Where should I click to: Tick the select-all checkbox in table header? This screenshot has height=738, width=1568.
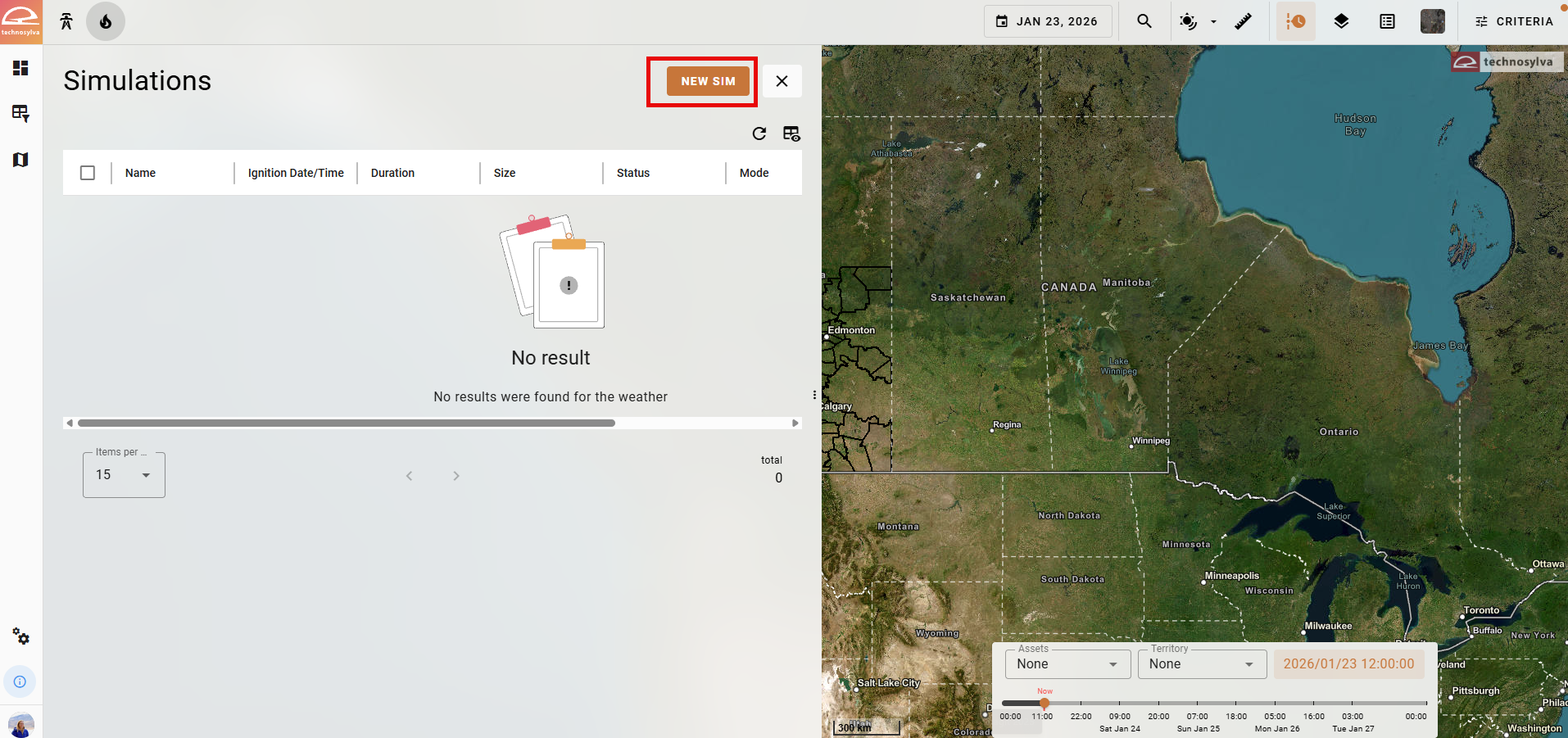(x=88, y=173)
